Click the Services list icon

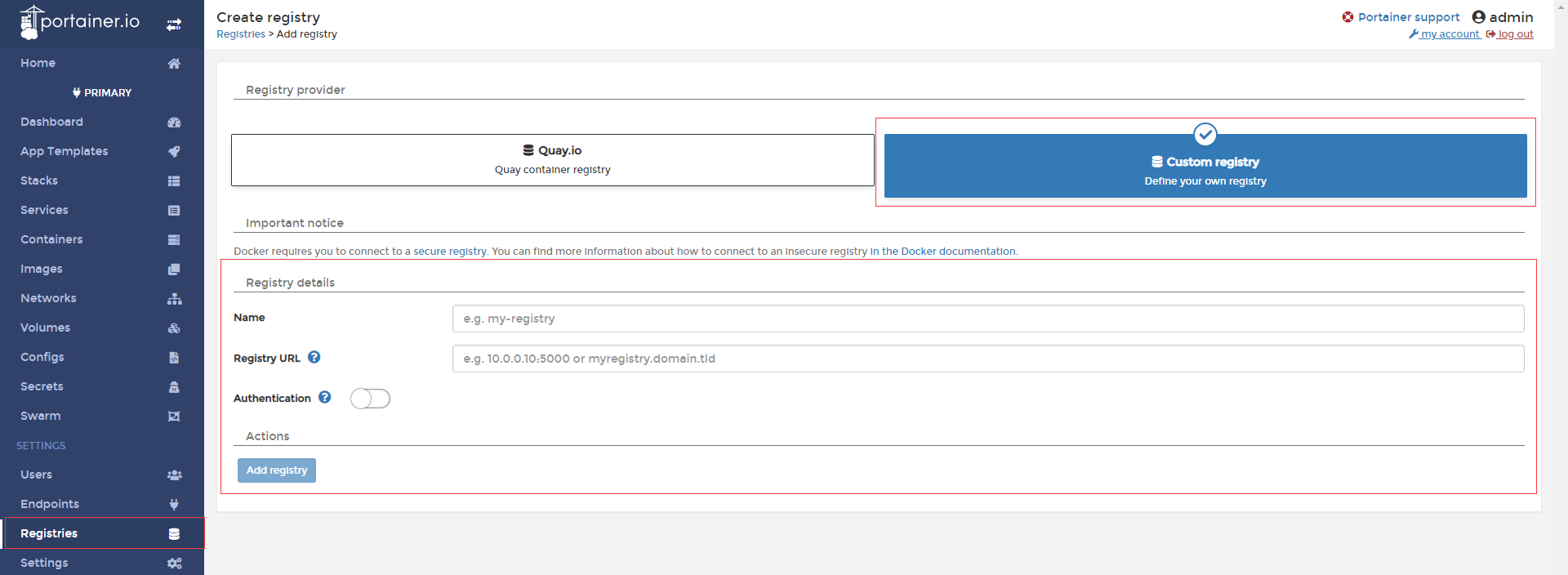[174, 210]
